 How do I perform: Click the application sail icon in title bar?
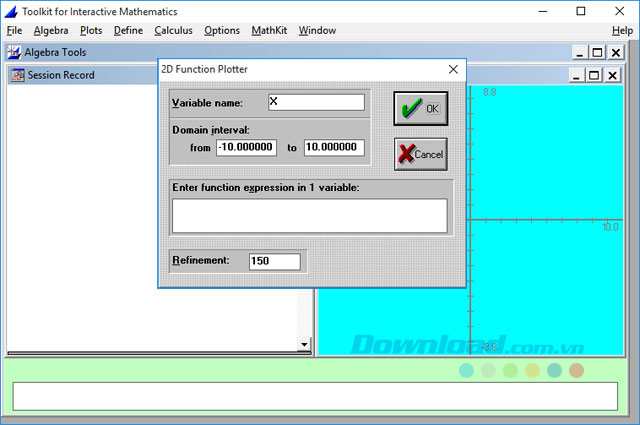pyautogui.click(x=11, y=11)
